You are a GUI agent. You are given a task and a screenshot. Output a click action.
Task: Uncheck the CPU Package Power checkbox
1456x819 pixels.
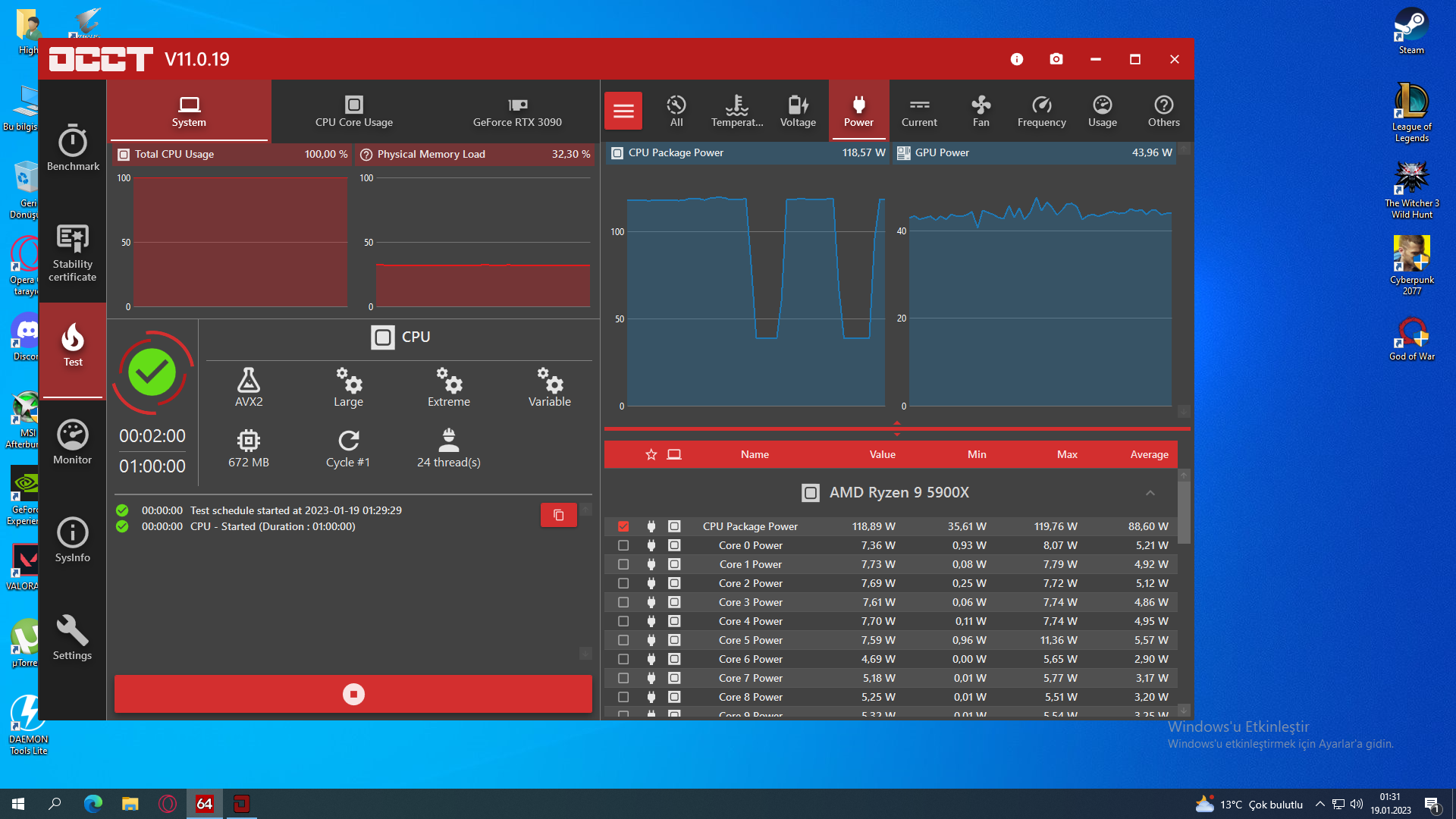coord(623,526)
